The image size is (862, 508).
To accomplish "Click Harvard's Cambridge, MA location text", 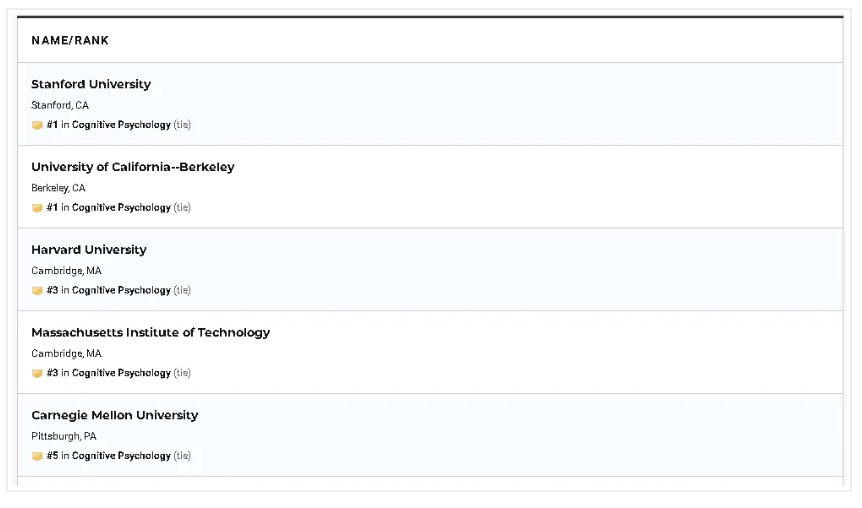I will 66,271.
